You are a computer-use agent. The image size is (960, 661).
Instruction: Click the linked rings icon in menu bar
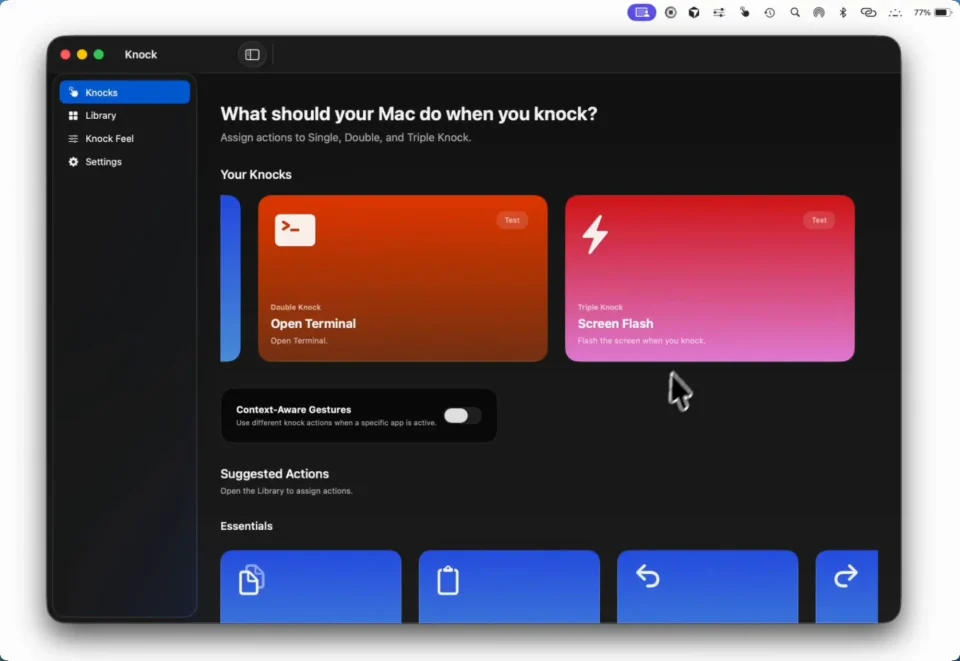point(868,12)
